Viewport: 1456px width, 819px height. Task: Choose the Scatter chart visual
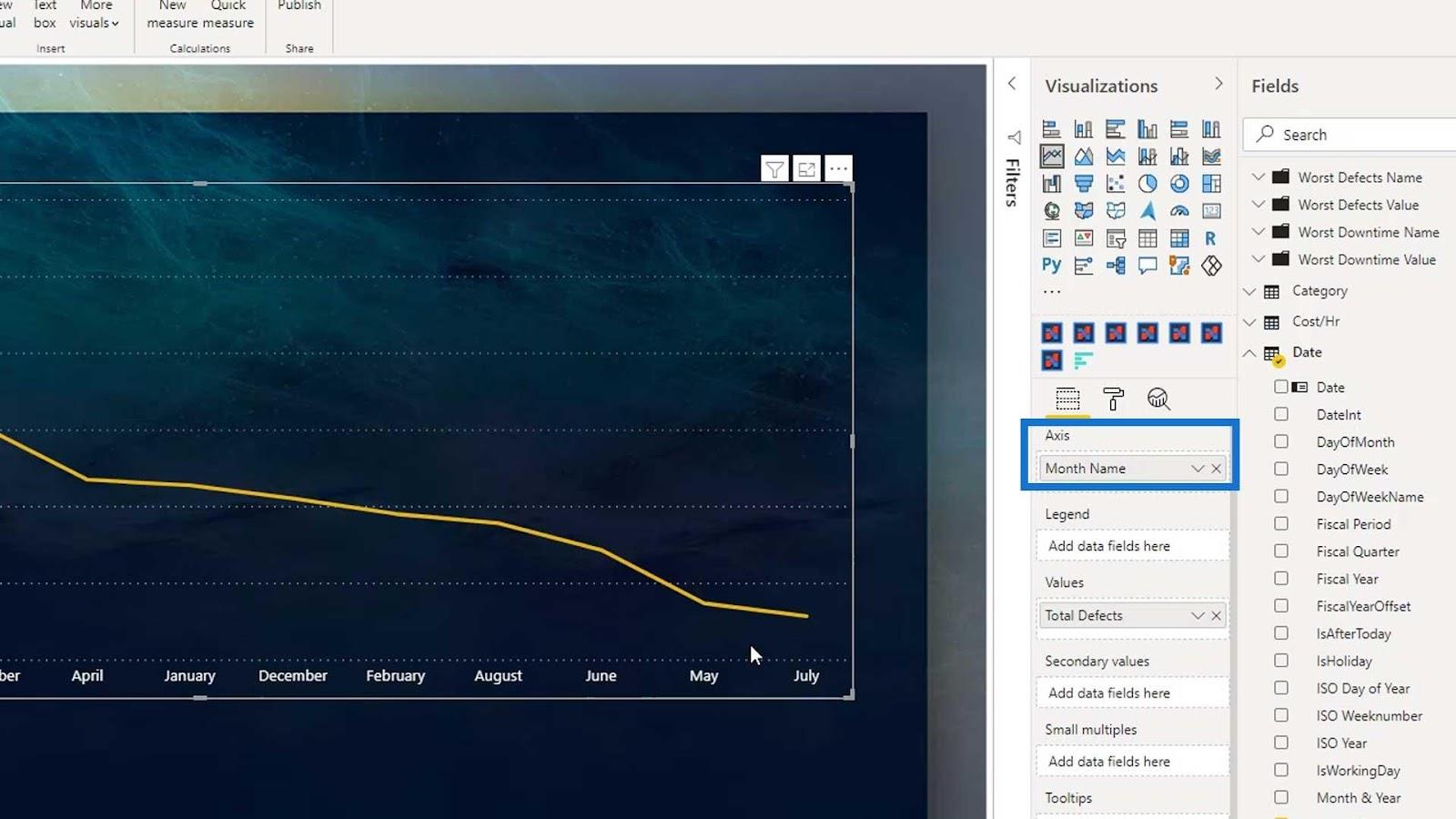[1116, 184]
